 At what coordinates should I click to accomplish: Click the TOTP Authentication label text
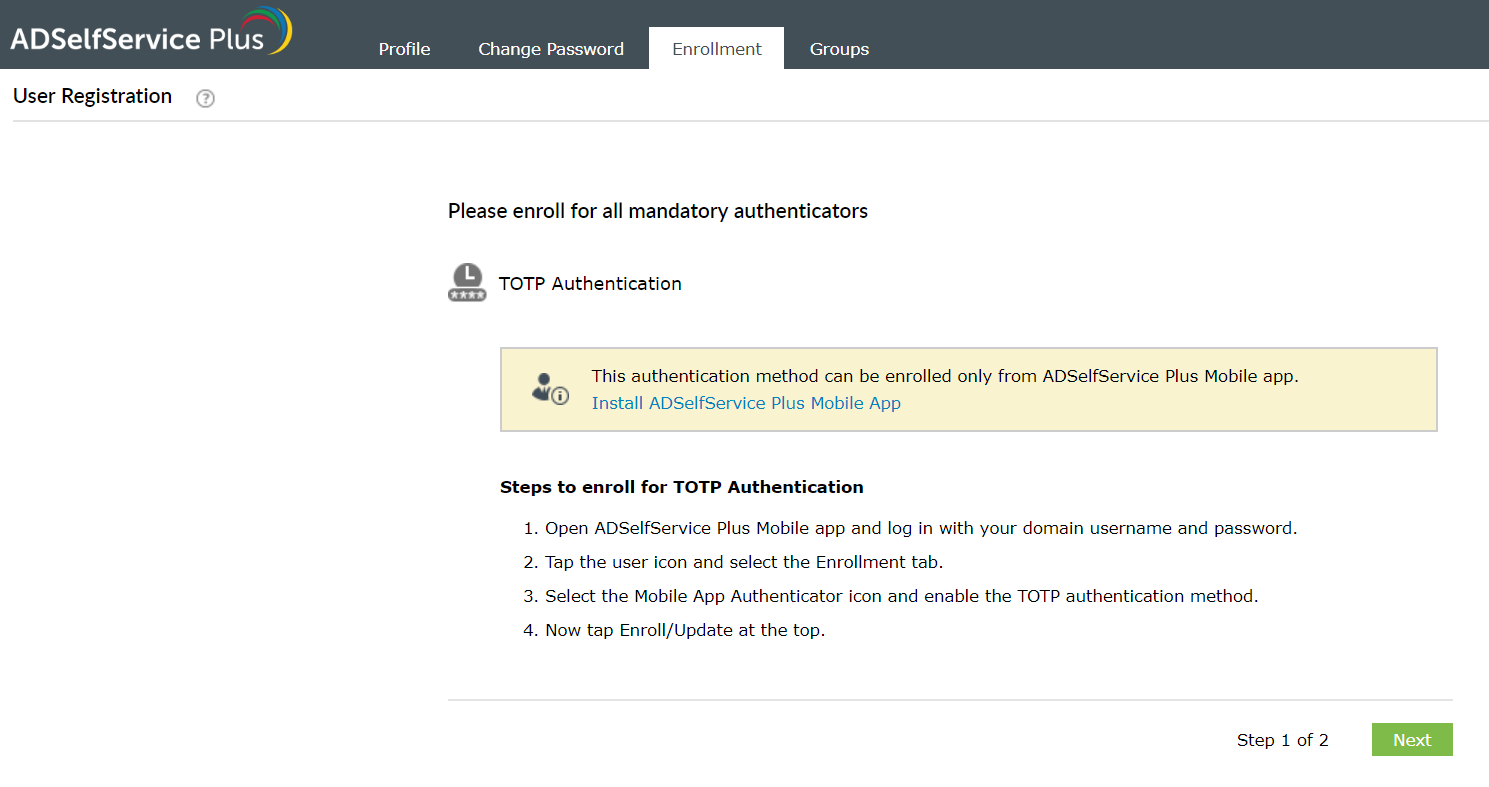pos(590,283)
